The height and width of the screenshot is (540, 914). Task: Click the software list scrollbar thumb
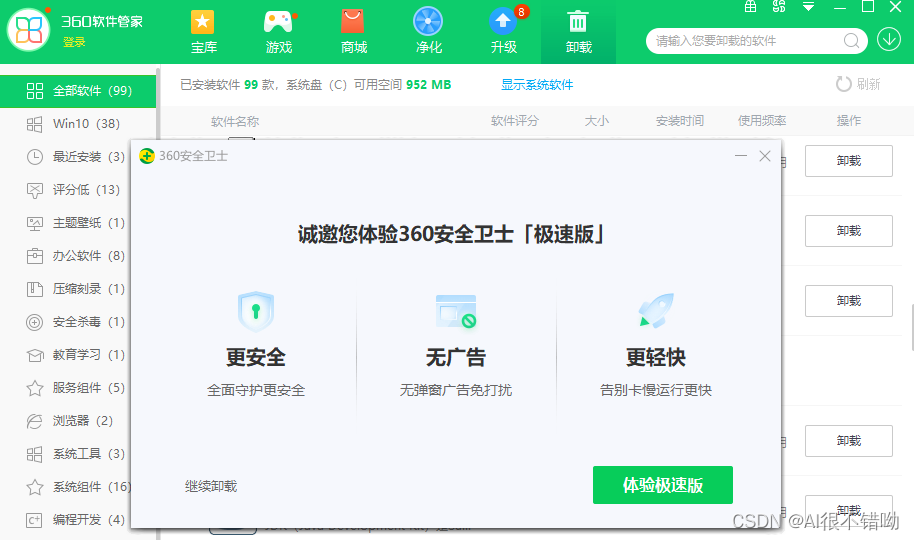click(912, 327)
